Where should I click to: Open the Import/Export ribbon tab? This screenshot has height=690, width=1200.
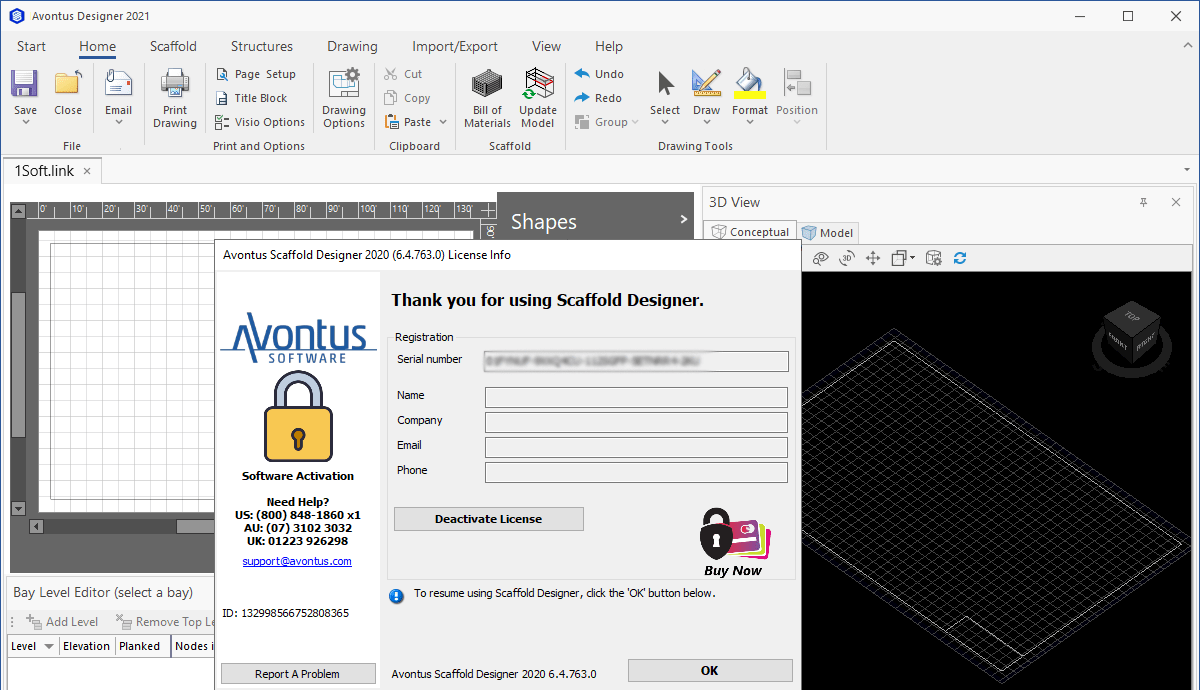tap(455, 46)
